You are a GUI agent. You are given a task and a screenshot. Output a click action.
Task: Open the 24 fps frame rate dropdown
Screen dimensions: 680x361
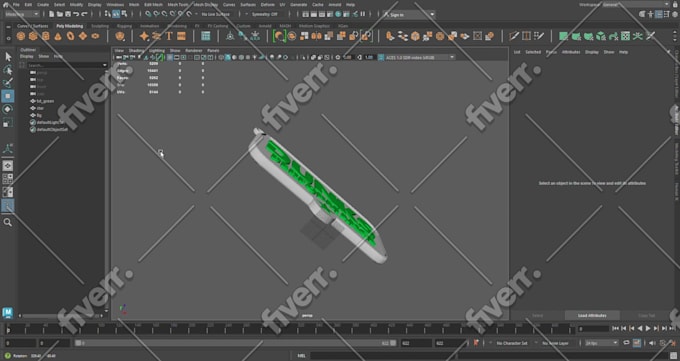point(602,343)
